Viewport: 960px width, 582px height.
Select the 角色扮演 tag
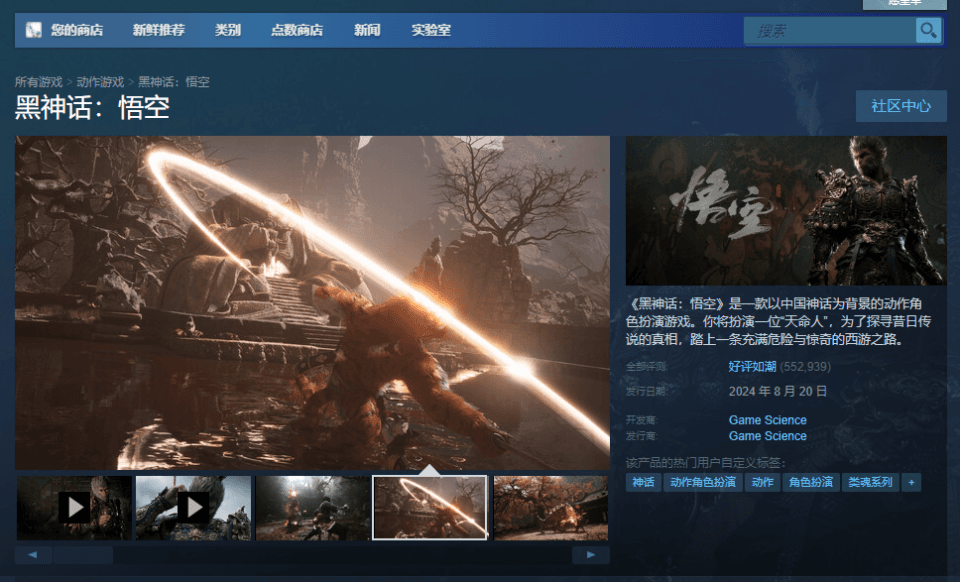pyautogui.click(x=811, y=482)
